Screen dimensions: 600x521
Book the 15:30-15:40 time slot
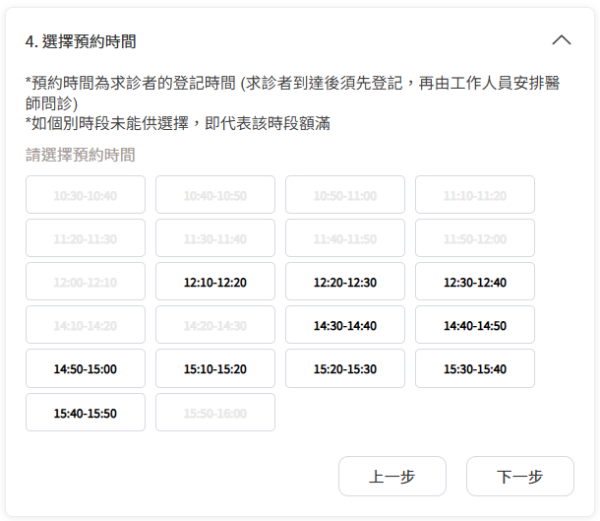(475, 368)
